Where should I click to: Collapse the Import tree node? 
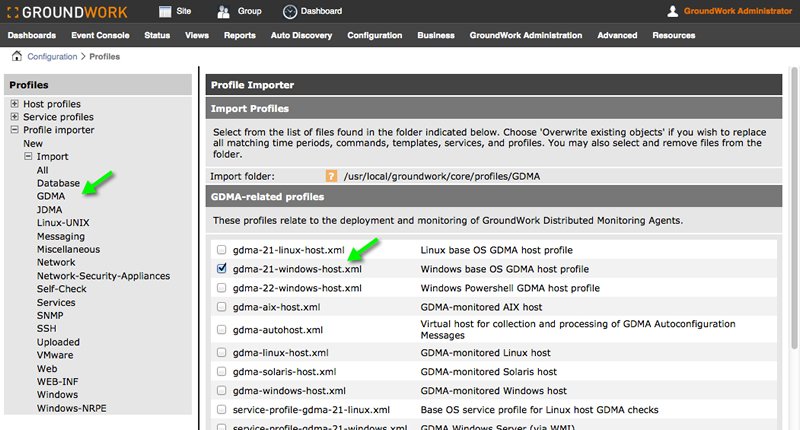coord(28,156)
